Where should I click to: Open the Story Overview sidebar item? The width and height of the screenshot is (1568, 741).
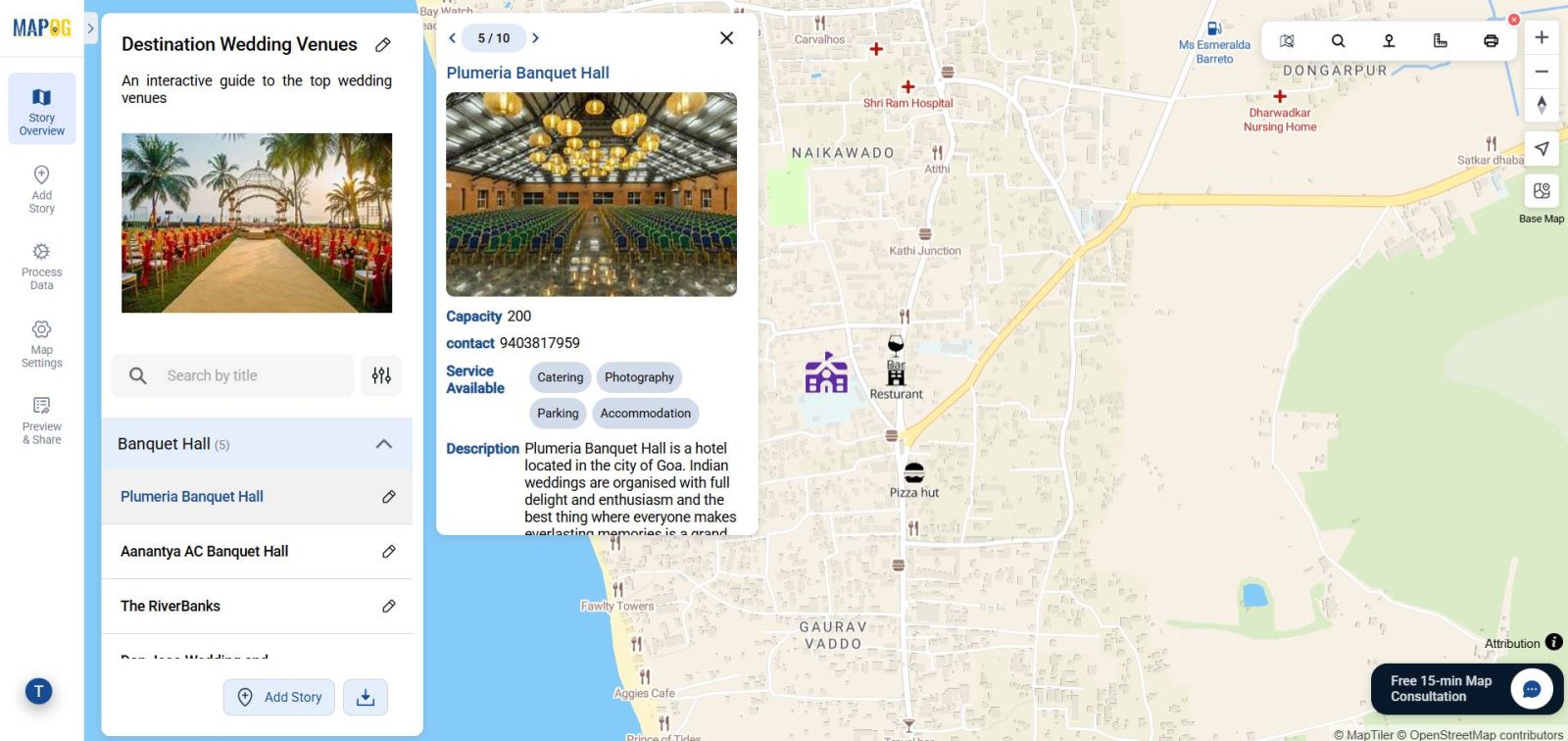click(42, 110)
